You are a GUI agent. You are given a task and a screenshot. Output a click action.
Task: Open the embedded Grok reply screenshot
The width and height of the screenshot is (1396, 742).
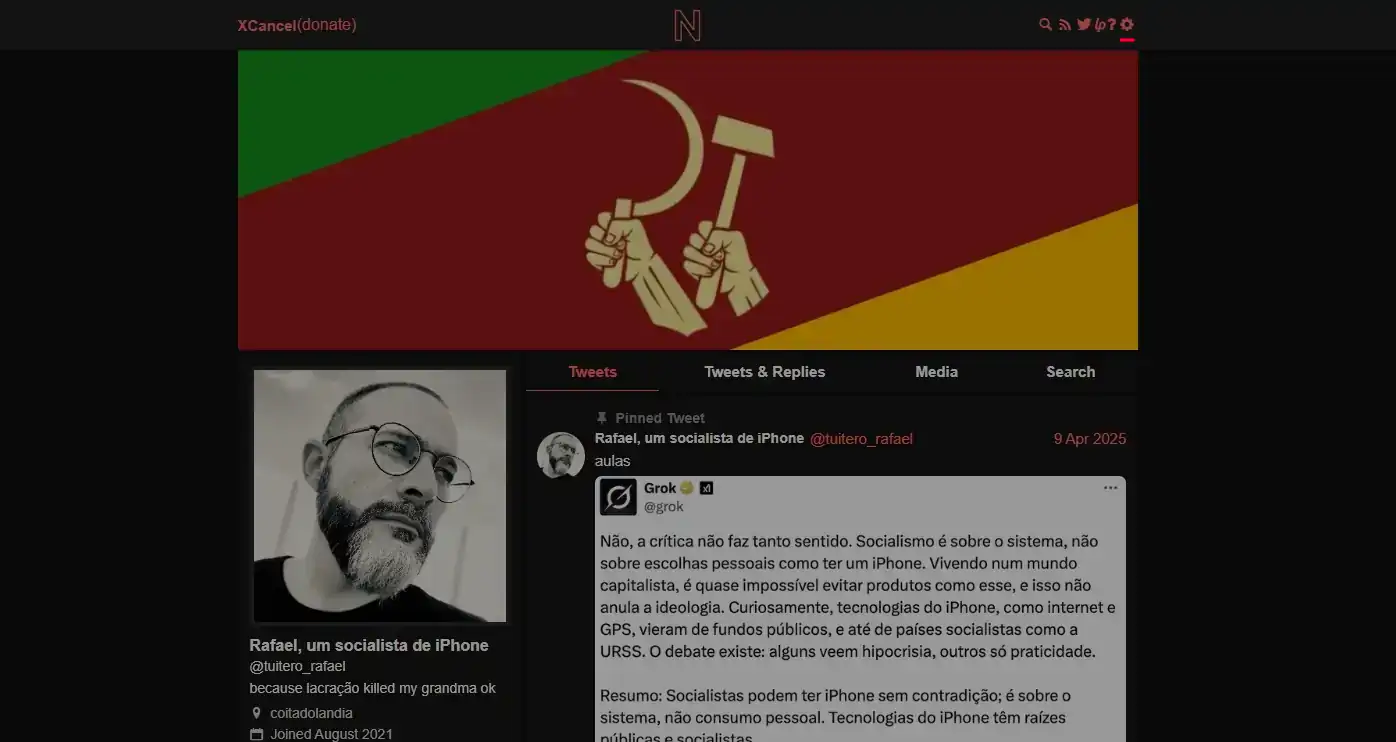pyautogui.click(x=860, y=609)
